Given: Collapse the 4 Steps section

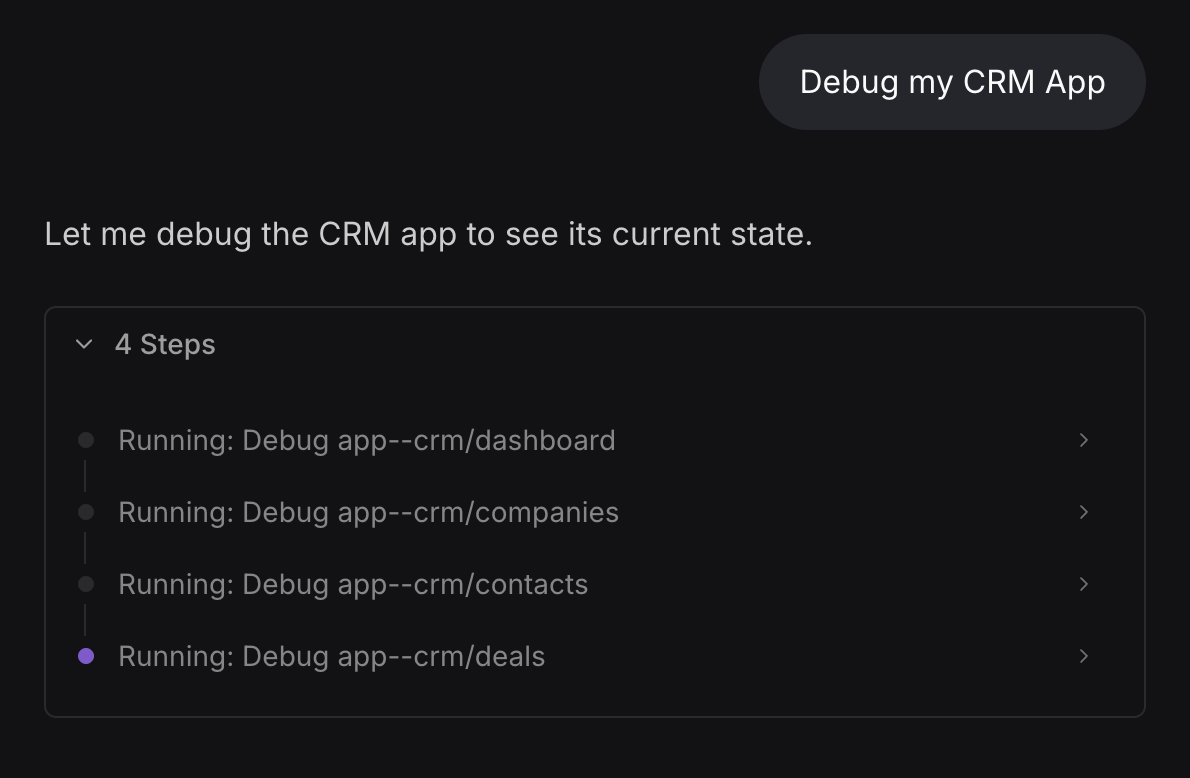Looking at the screenshot, I should 84,344.
